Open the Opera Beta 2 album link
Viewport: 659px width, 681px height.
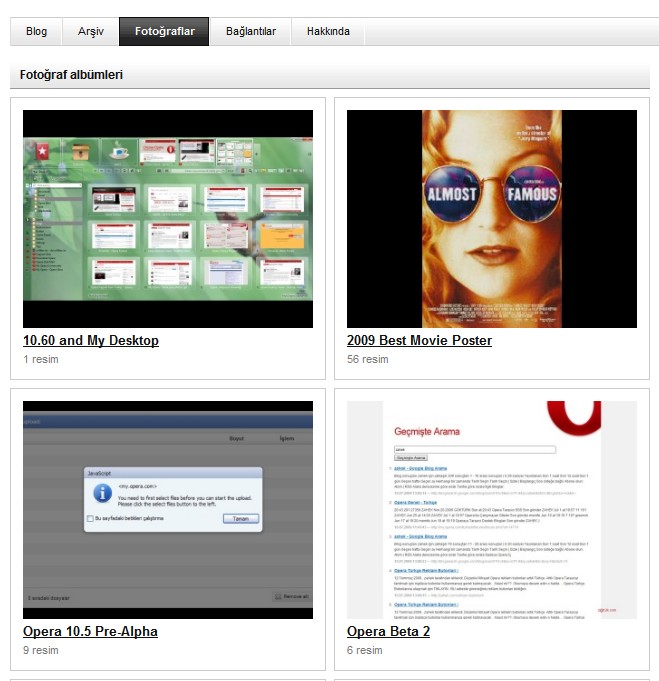click(388, 631)
